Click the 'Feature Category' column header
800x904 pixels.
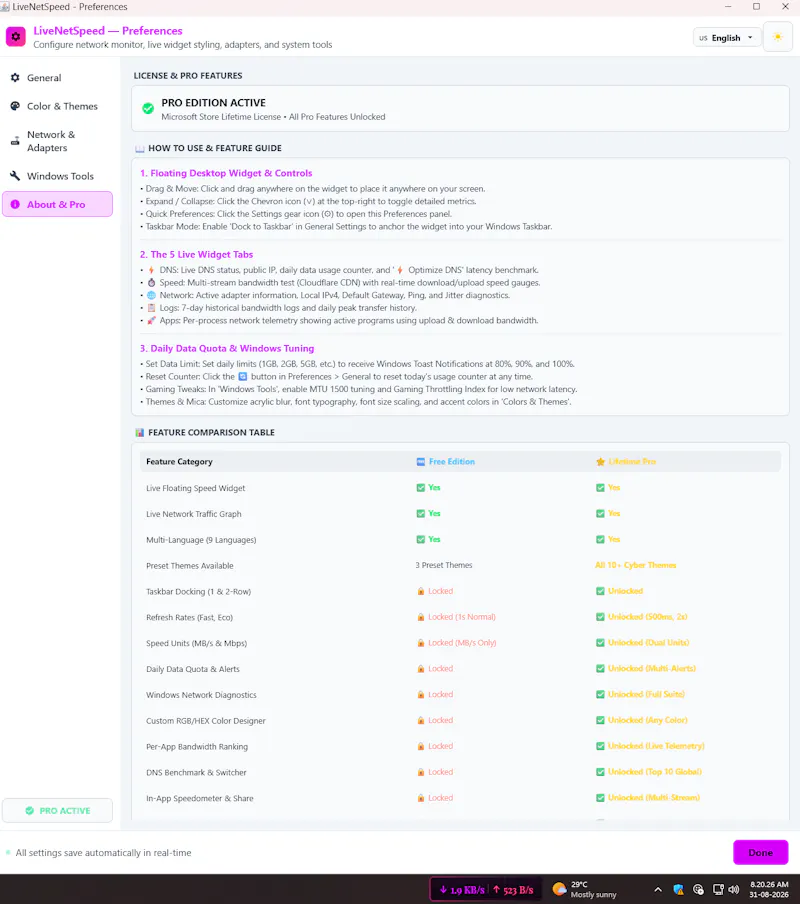pyautogui.click(x=179, y=462)
